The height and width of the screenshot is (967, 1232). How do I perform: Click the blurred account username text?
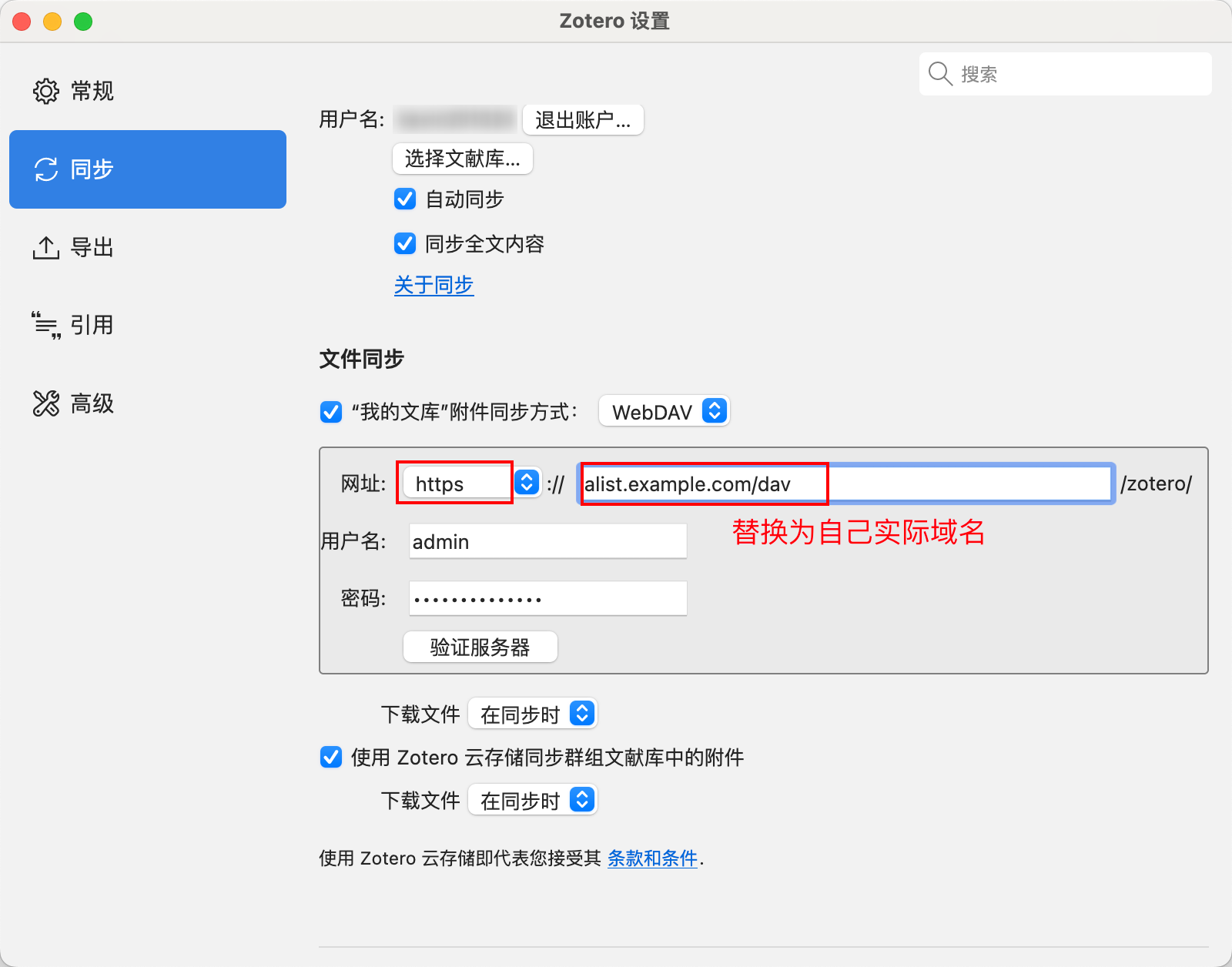tap(455, 119)
